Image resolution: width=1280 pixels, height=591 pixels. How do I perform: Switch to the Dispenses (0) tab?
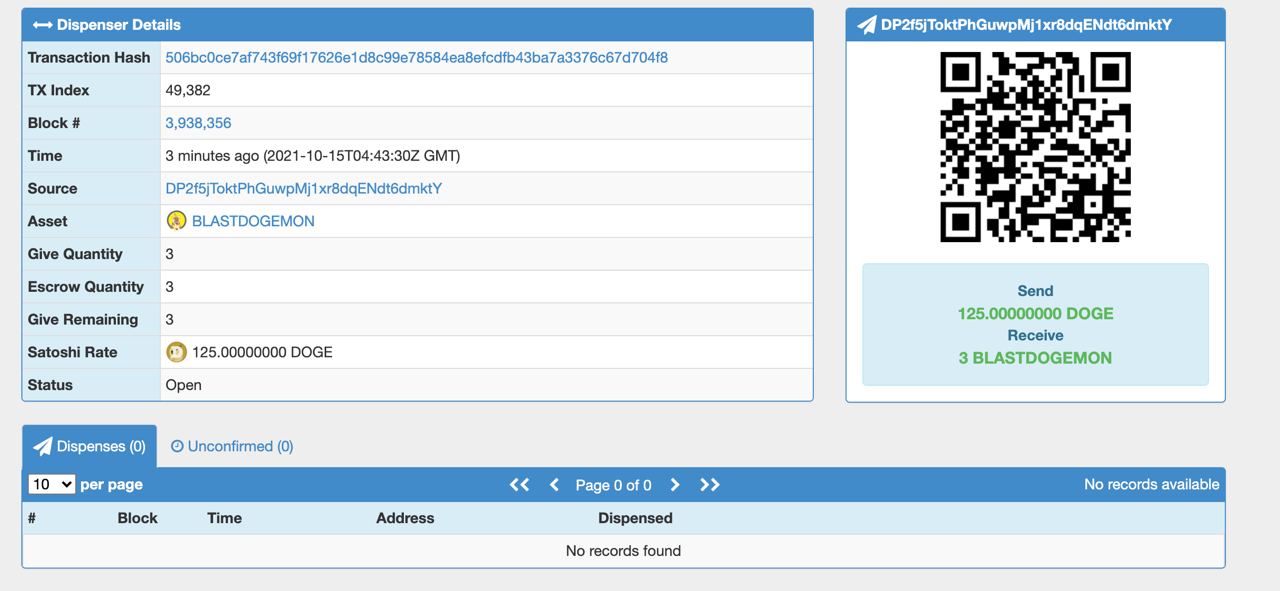pyautogui.click(x=90, y=446)
